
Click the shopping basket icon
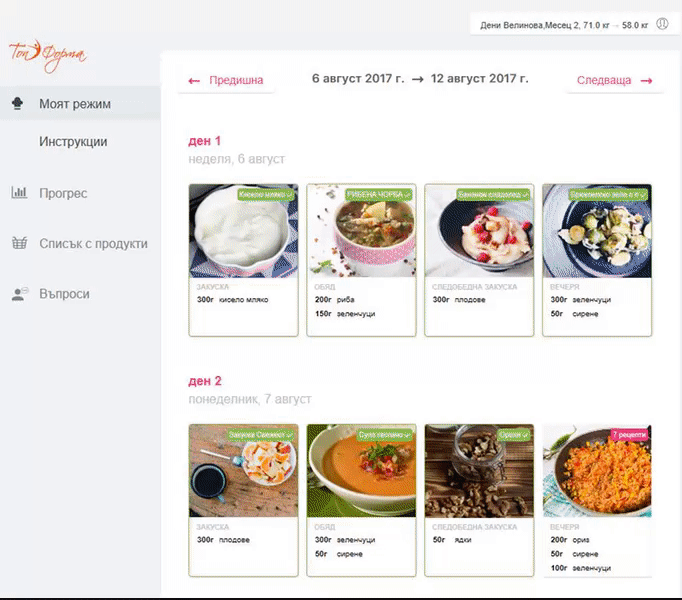(19, 243)
